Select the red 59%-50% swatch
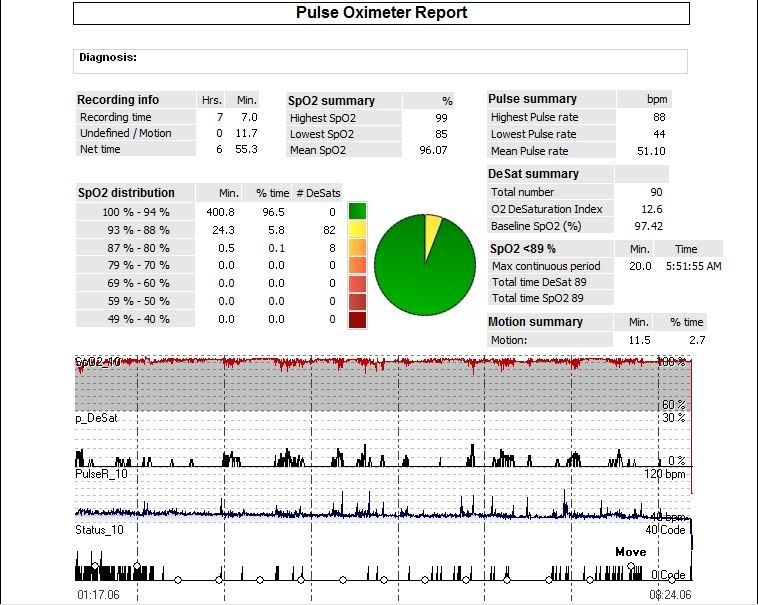The image size is (758, 605). click(357, 302)
